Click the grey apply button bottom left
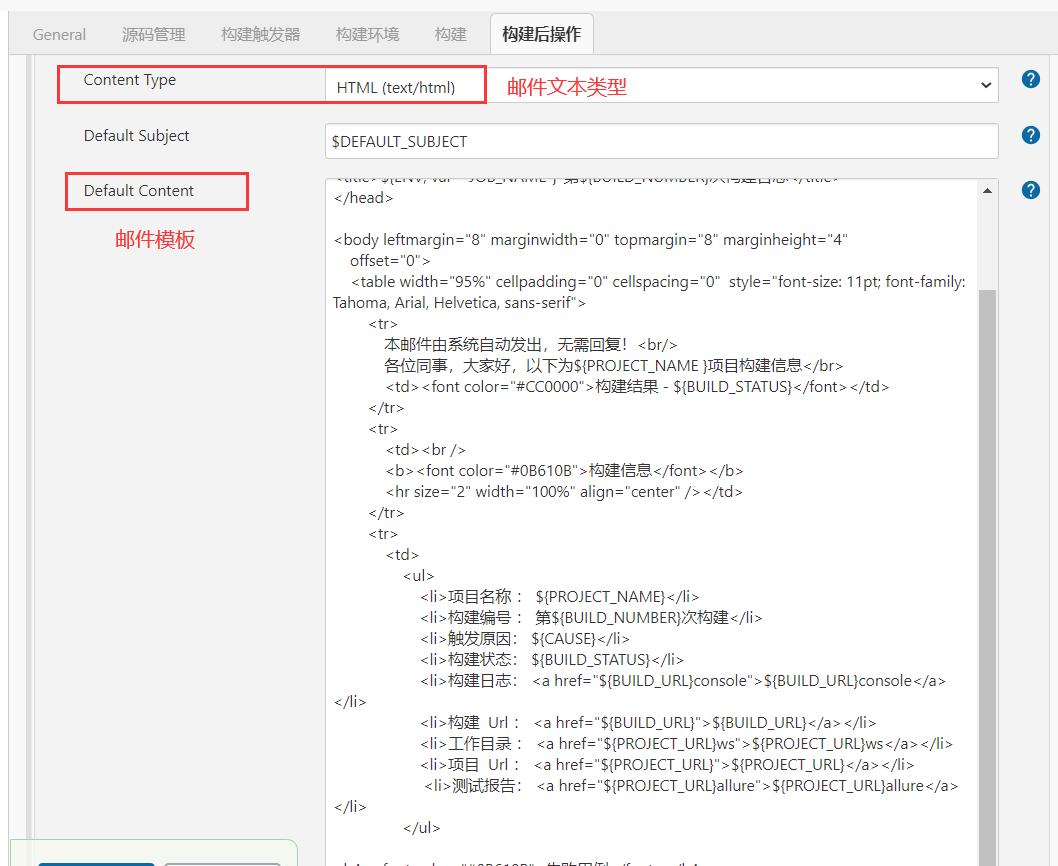 [221, 861]
